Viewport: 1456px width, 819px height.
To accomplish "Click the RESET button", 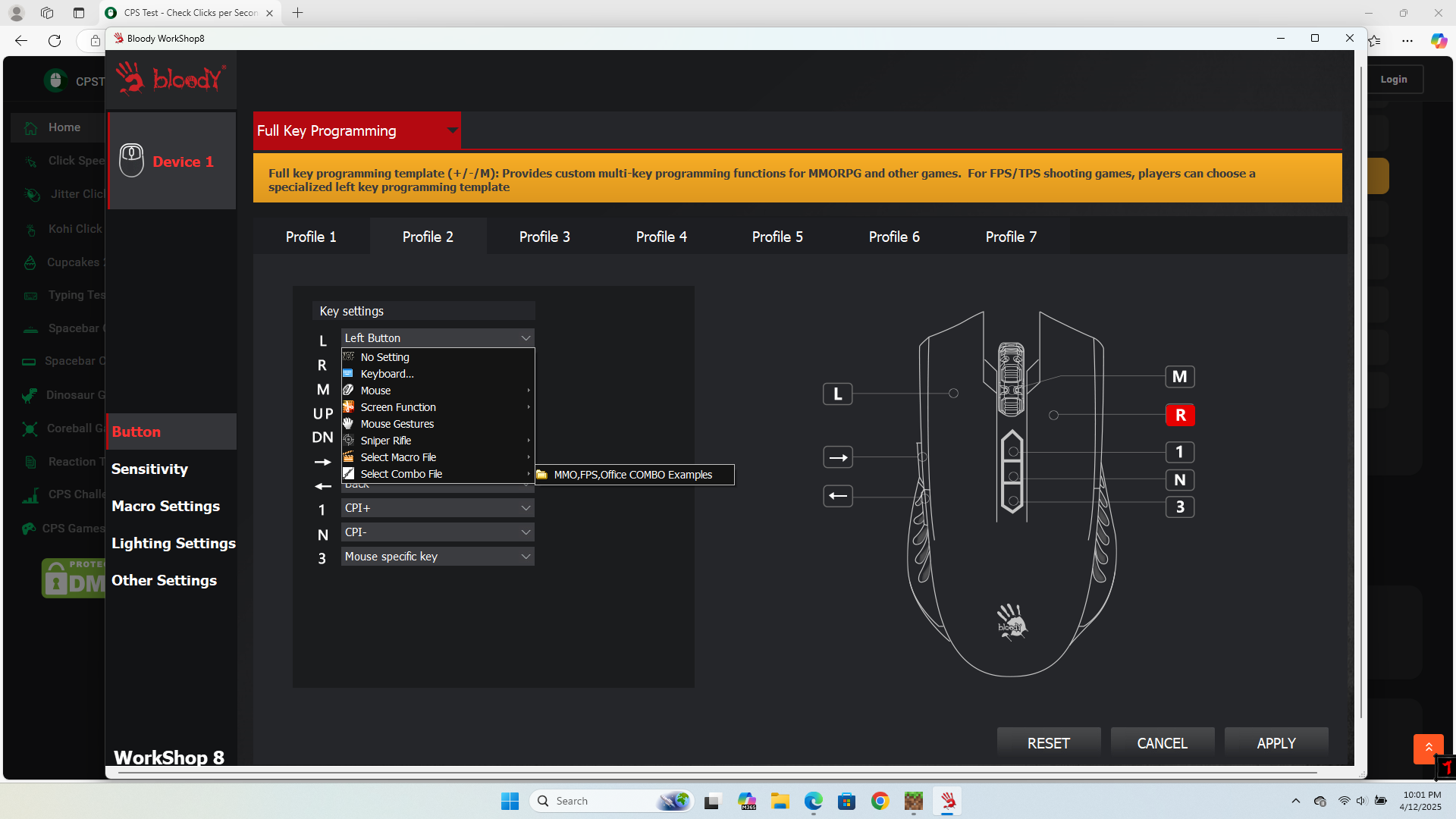I will tap(1049, 743).
